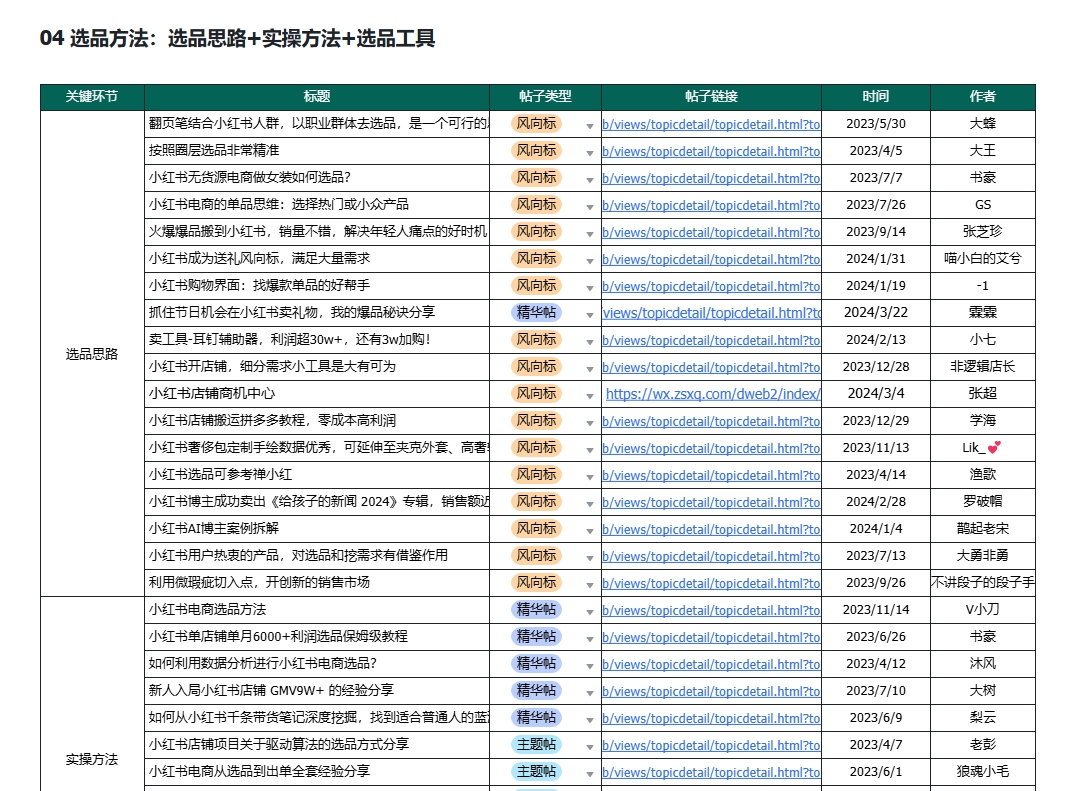Select title cell 火爆爆品搬到小红书

coord(317,231)
